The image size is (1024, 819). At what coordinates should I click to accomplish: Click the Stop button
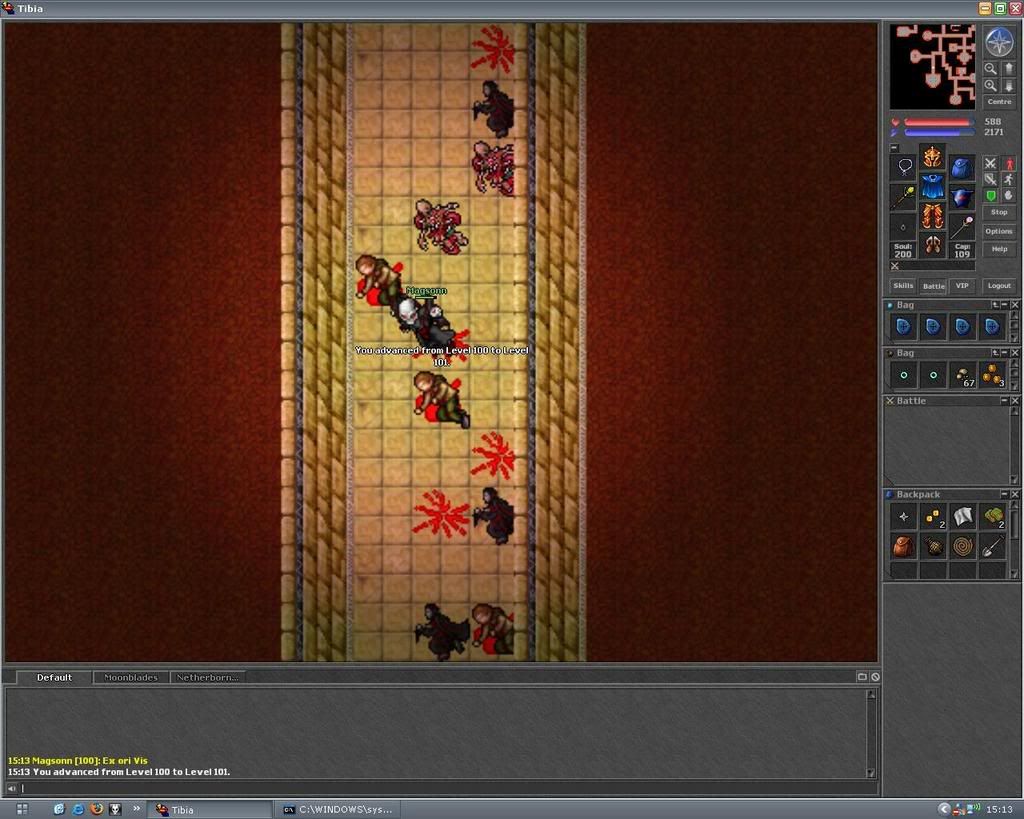[x=999, y=212]
